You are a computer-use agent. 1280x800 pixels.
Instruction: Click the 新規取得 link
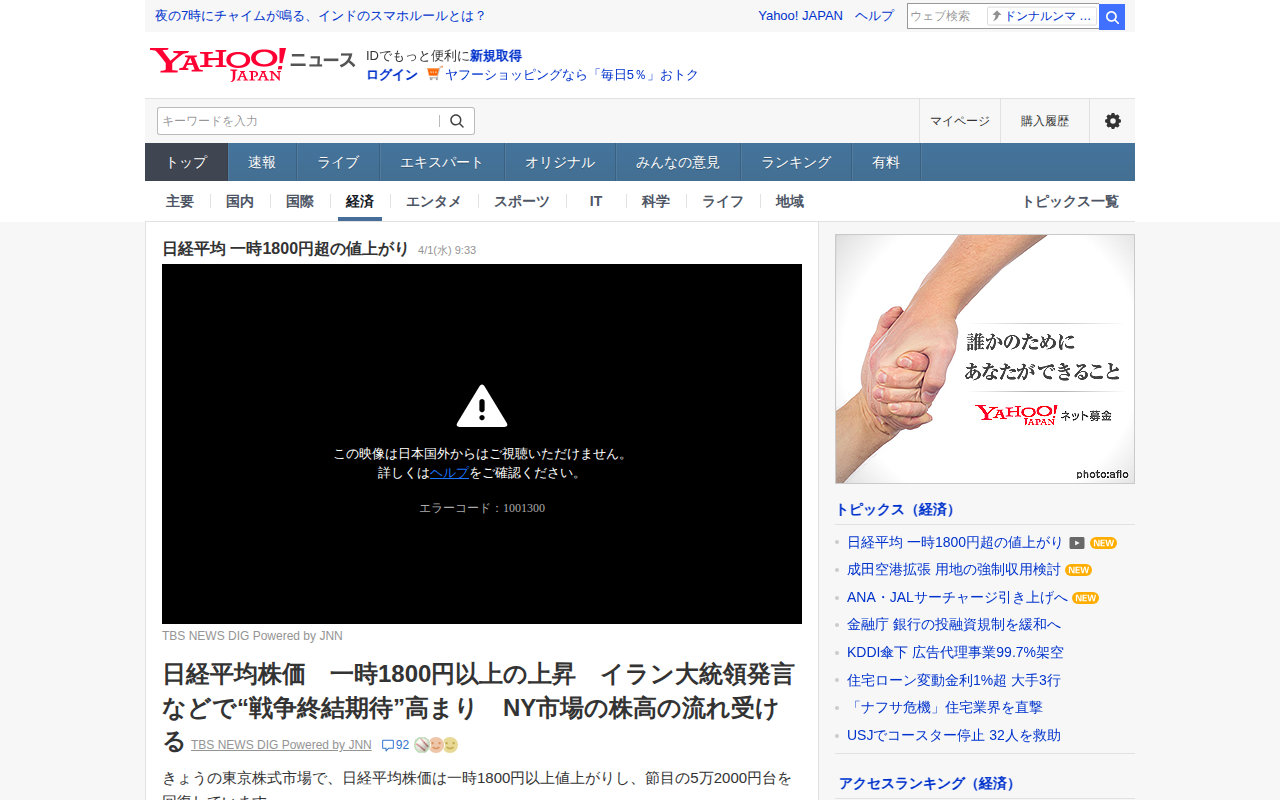click(x=496, y=56)
